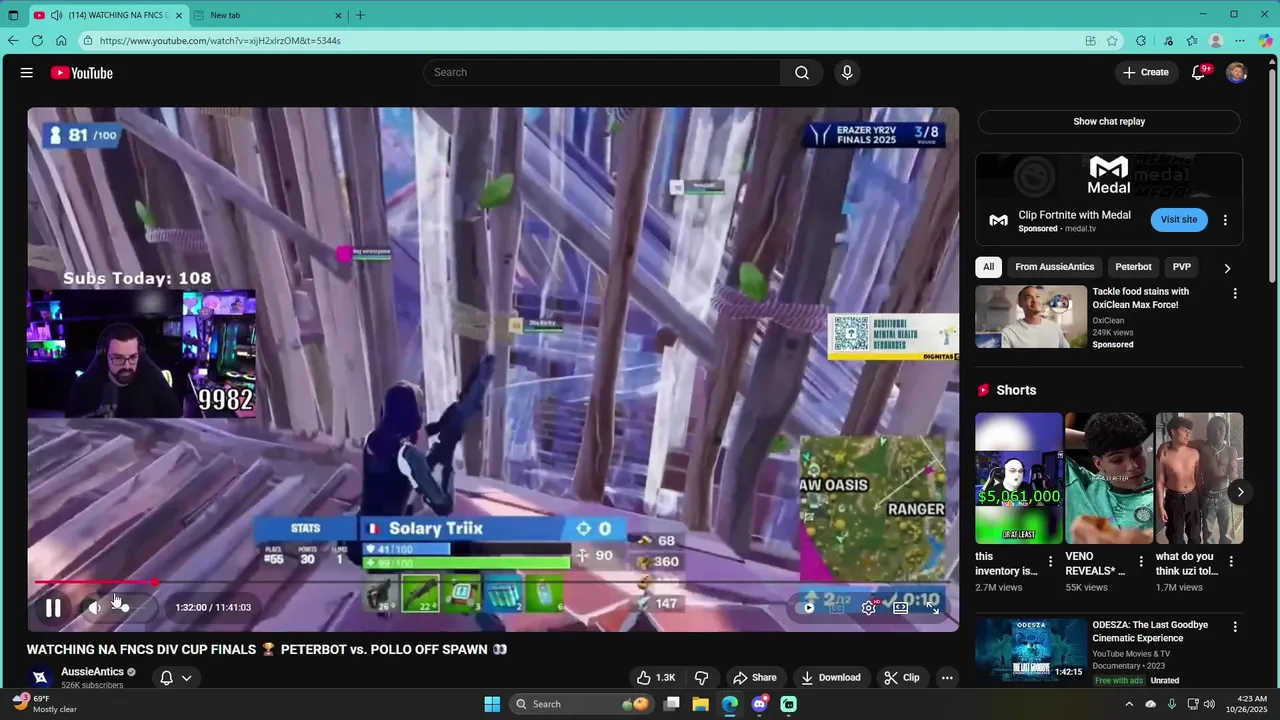
Task: Download this video
Action: point(830,677)
